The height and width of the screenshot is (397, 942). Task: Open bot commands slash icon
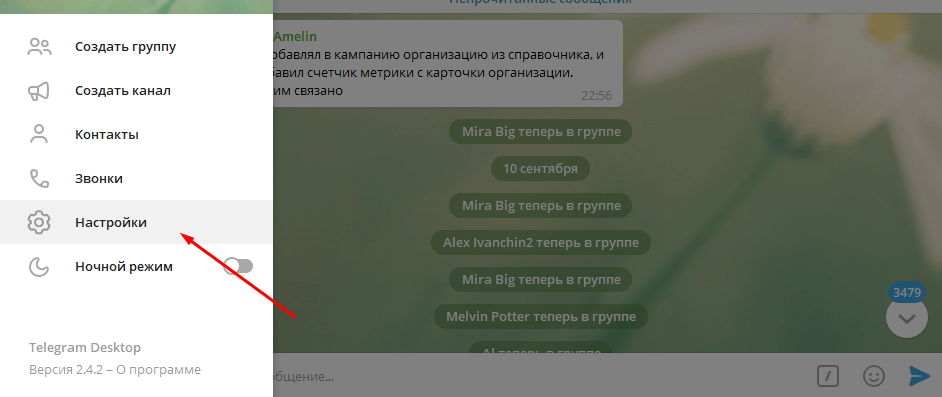828,376
